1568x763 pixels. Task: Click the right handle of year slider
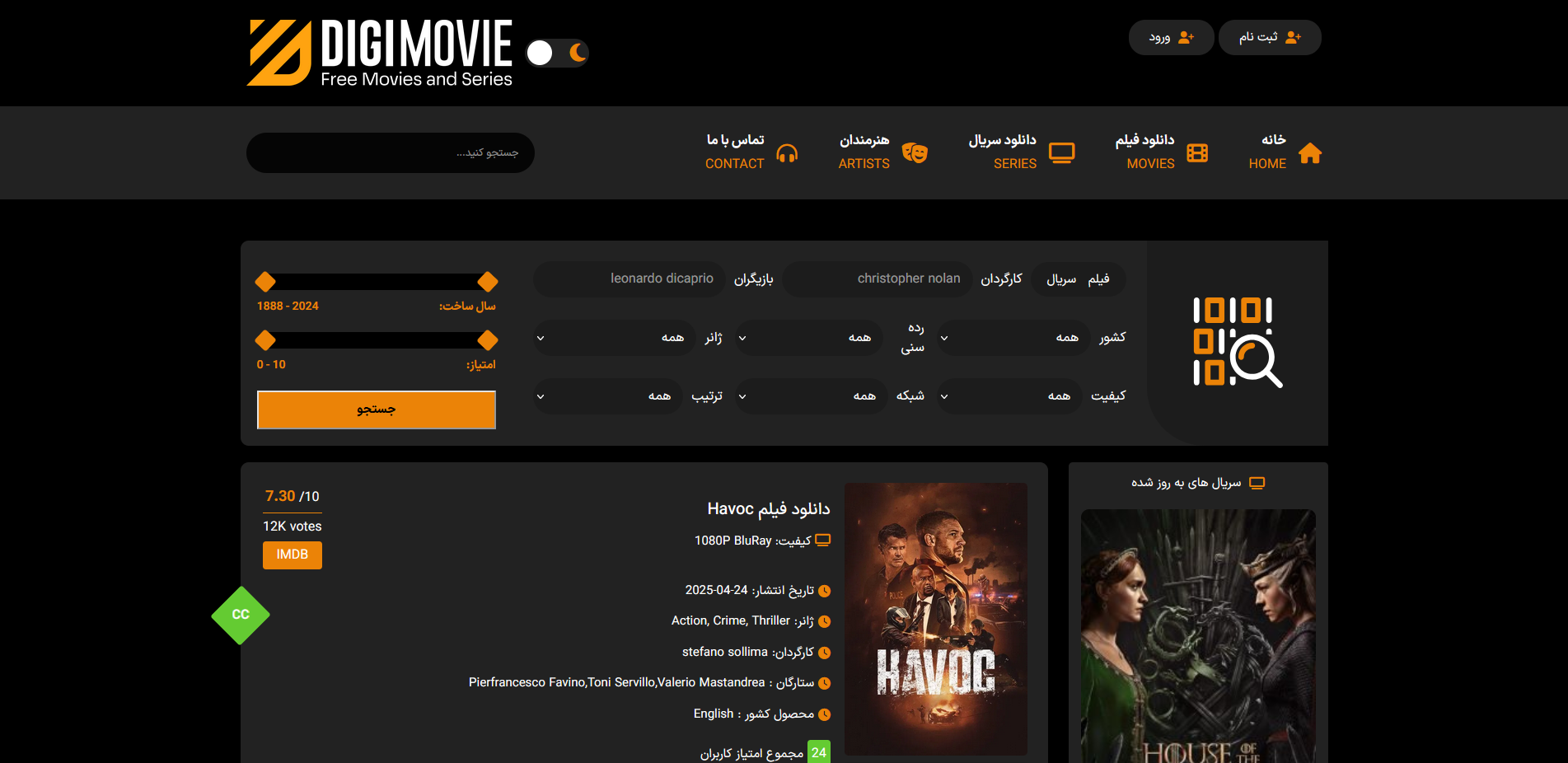click(488, 282)
